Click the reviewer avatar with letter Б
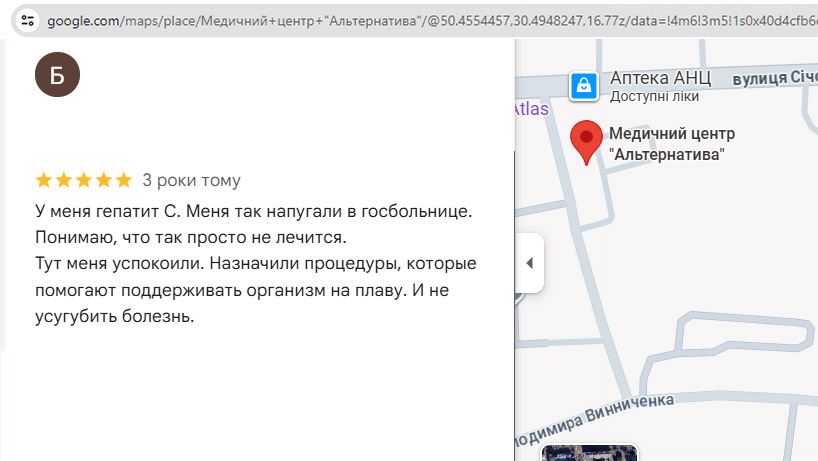 (x=57, y=76)
